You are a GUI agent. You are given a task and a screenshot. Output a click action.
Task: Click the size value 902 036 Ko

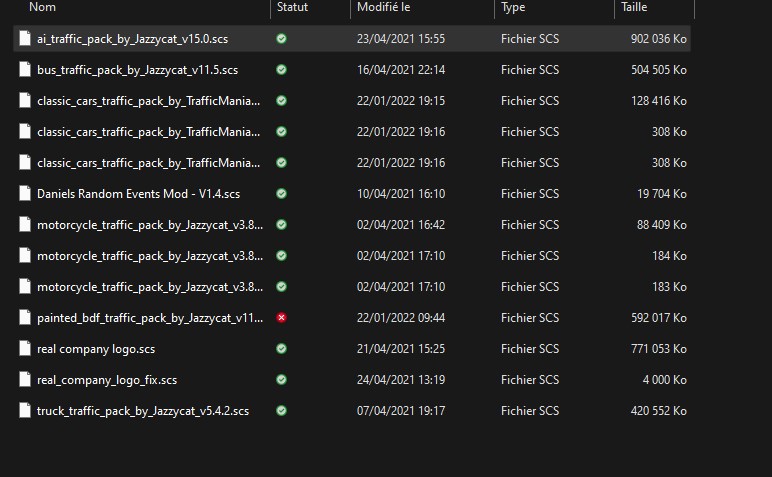pos(658,38)
